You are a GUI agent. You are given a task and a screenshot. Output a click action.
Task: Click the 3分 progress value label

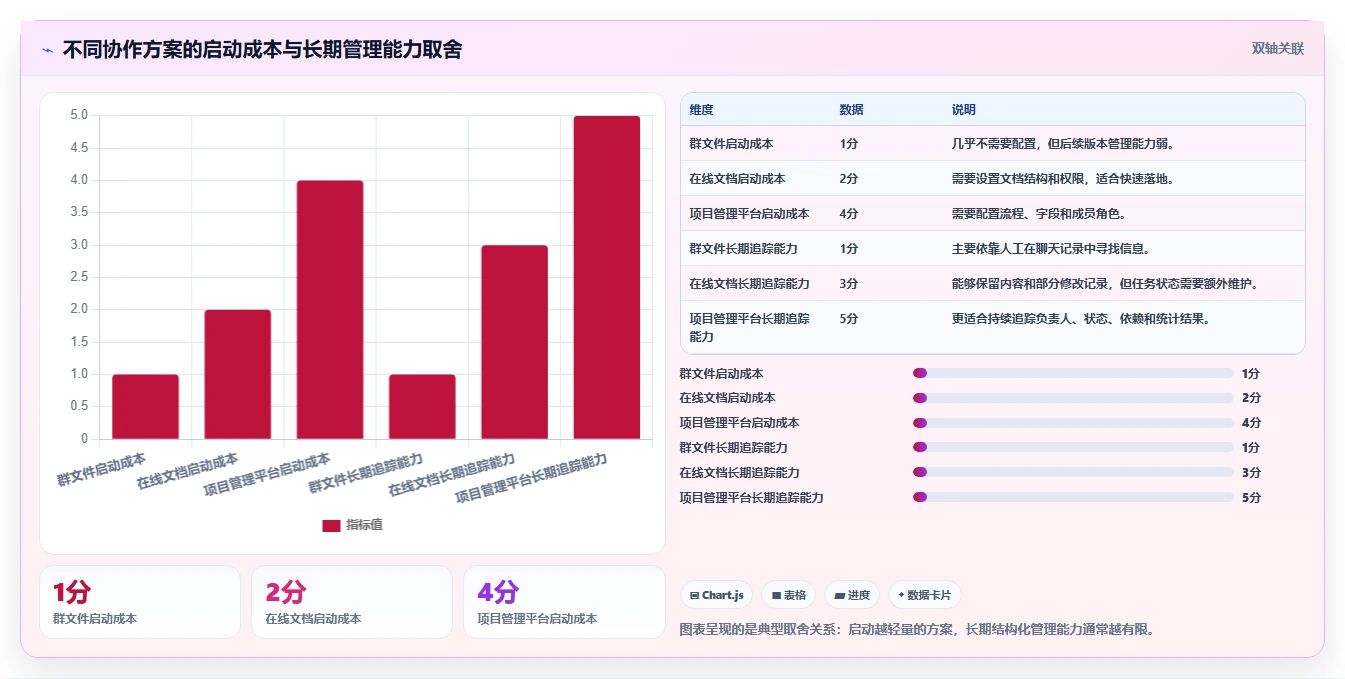click(1251, 473)
